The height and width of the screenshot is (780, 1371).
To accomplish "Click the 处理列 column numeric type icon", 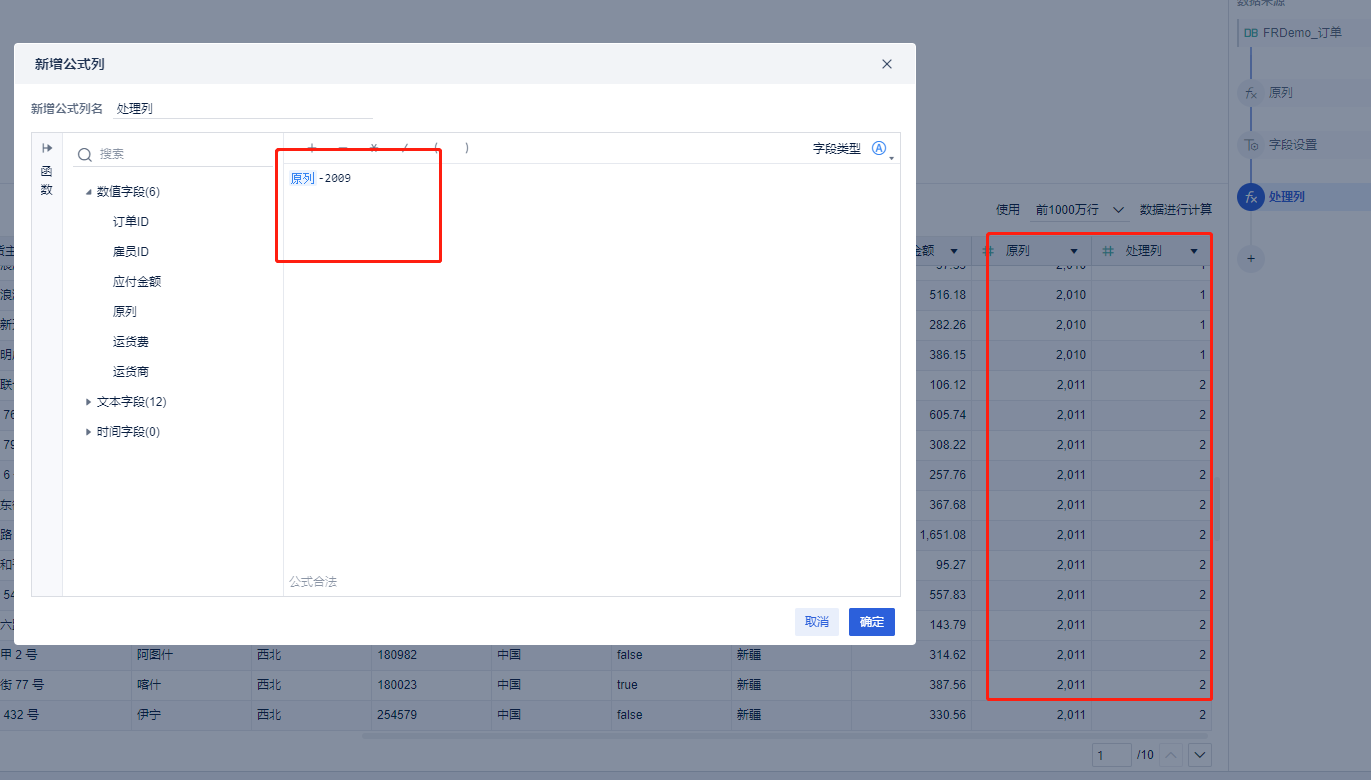I will point(1108,251).
